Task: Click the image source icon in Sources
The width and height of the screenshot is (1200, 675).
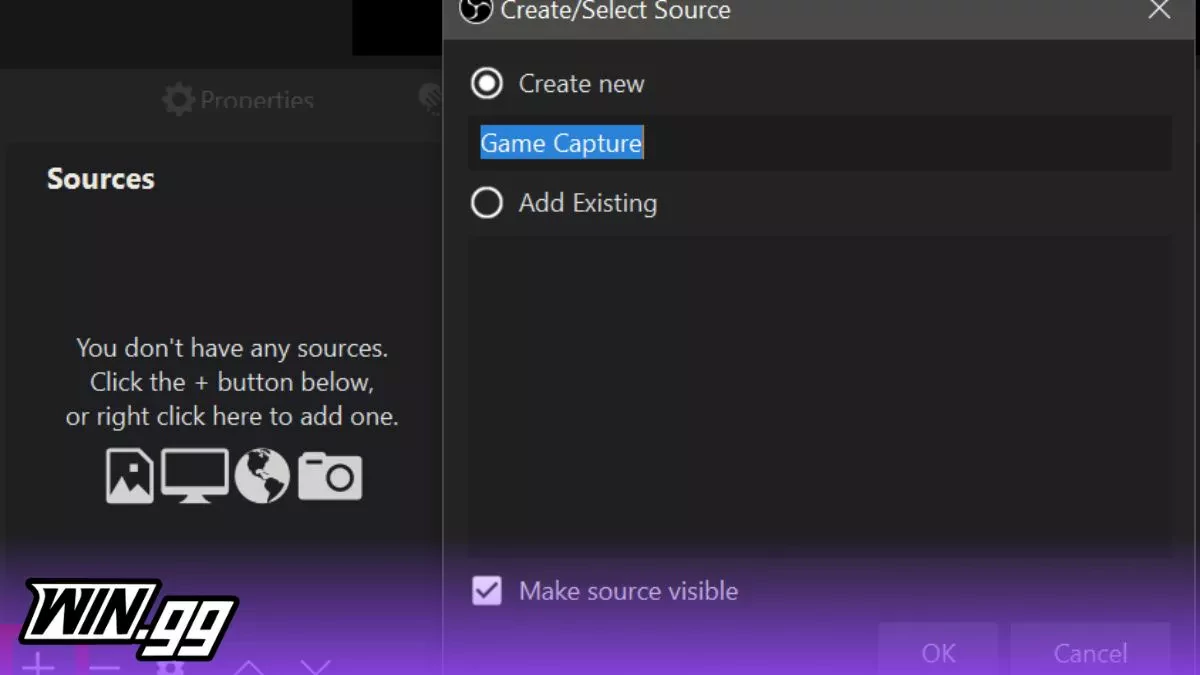Action: (x=130, y=476)
